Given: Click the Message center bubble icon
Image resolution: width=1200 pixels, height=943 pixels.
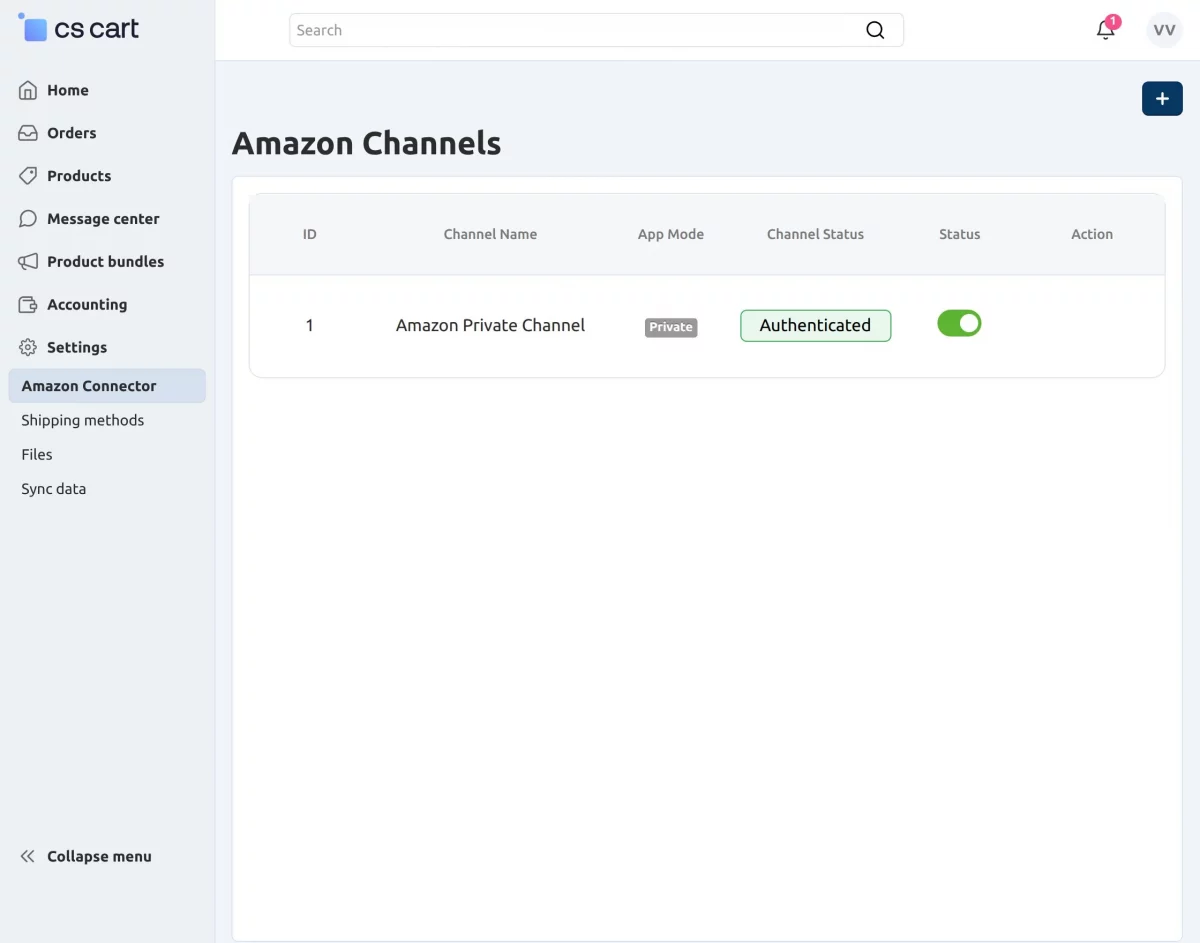Looking at the screenshot, I should point(28,219).
